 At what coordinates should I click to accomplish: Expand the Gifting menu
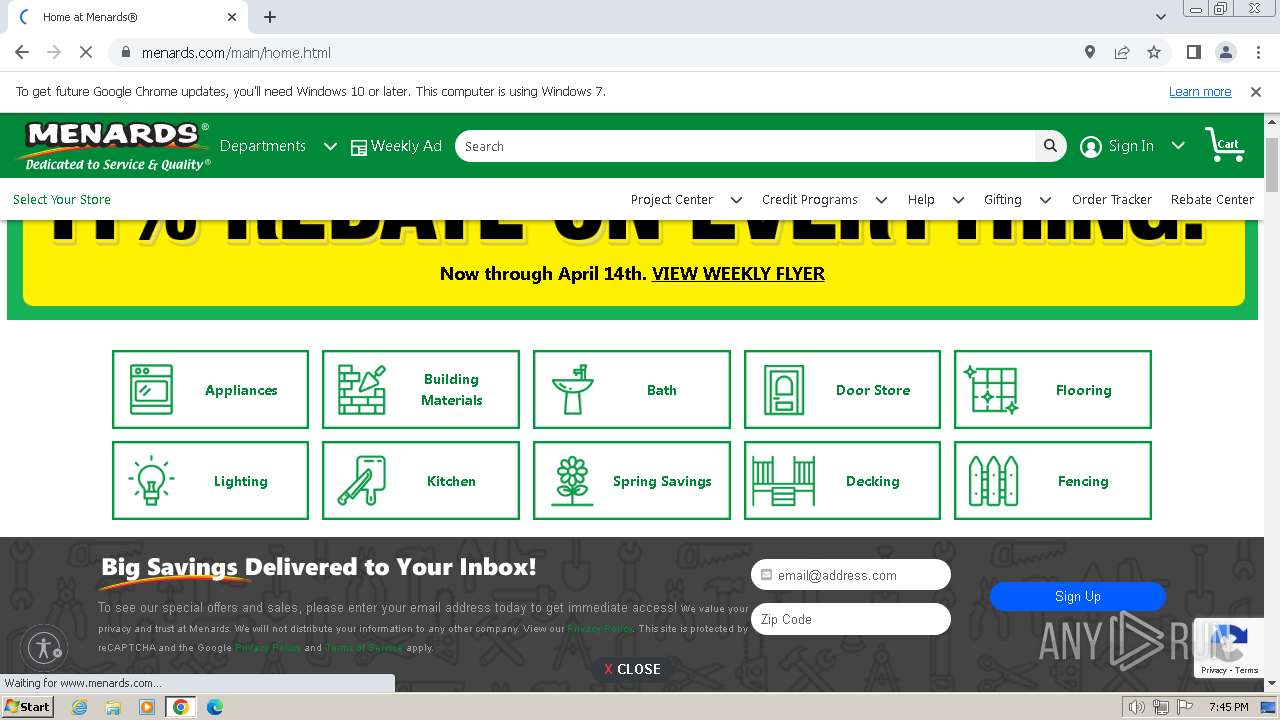click(1017, 199)
